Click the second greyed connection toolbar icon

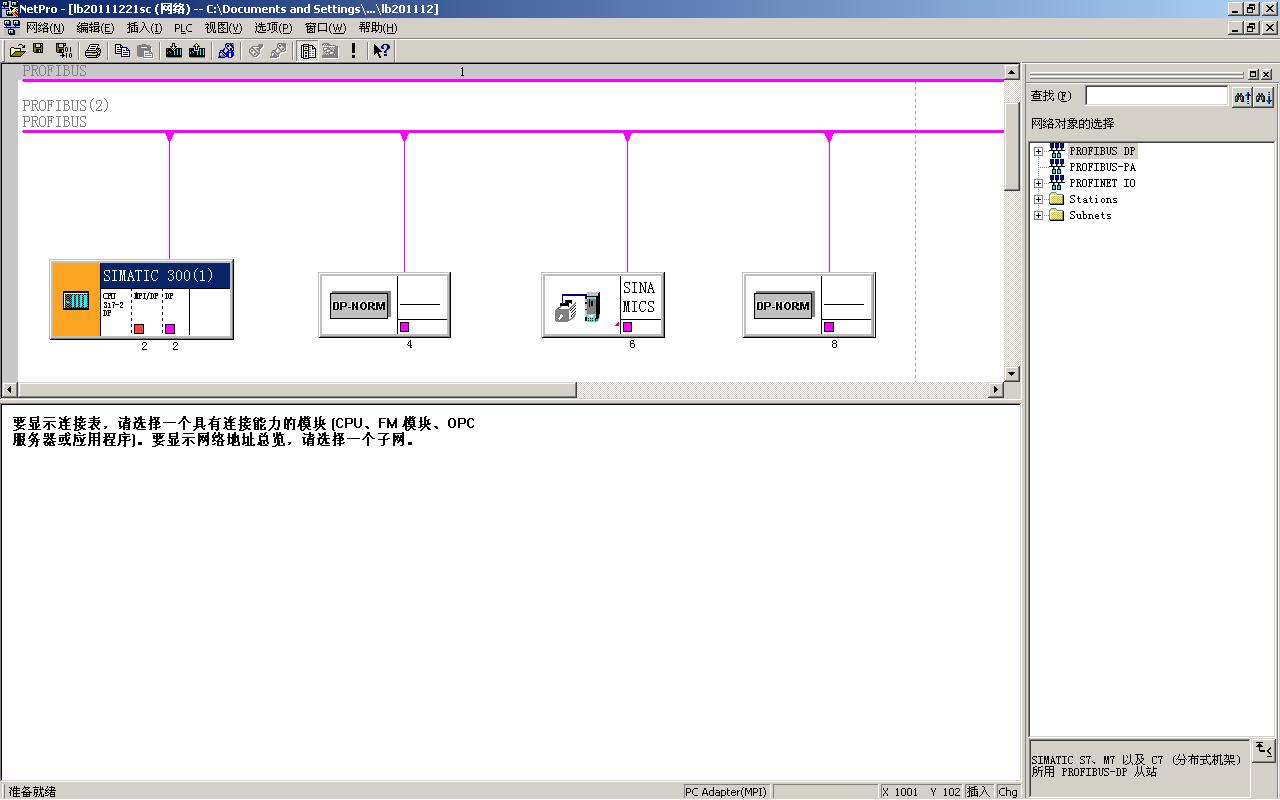[278, 50]
